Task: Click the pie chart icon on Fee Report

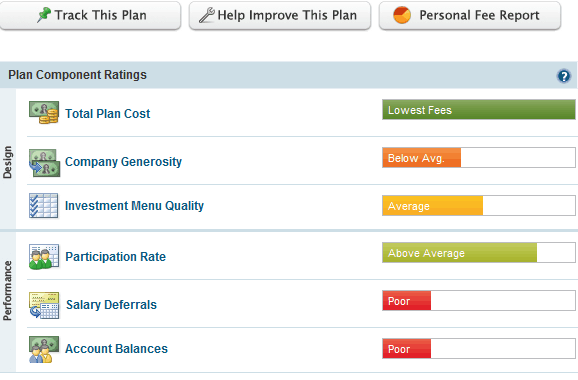Action: tap(402, 15)
